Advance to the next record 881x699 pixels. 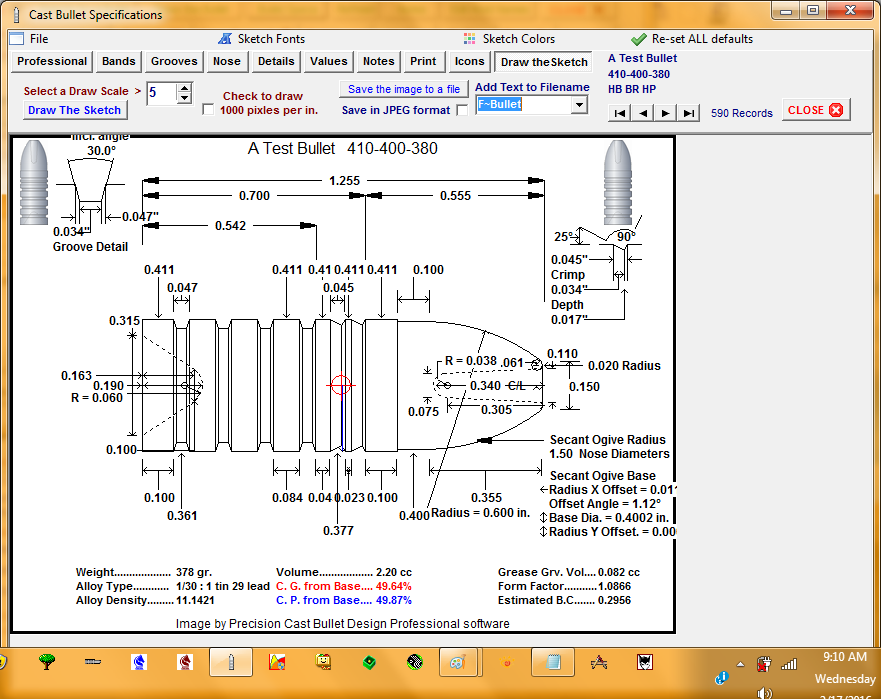pos(666,113)
